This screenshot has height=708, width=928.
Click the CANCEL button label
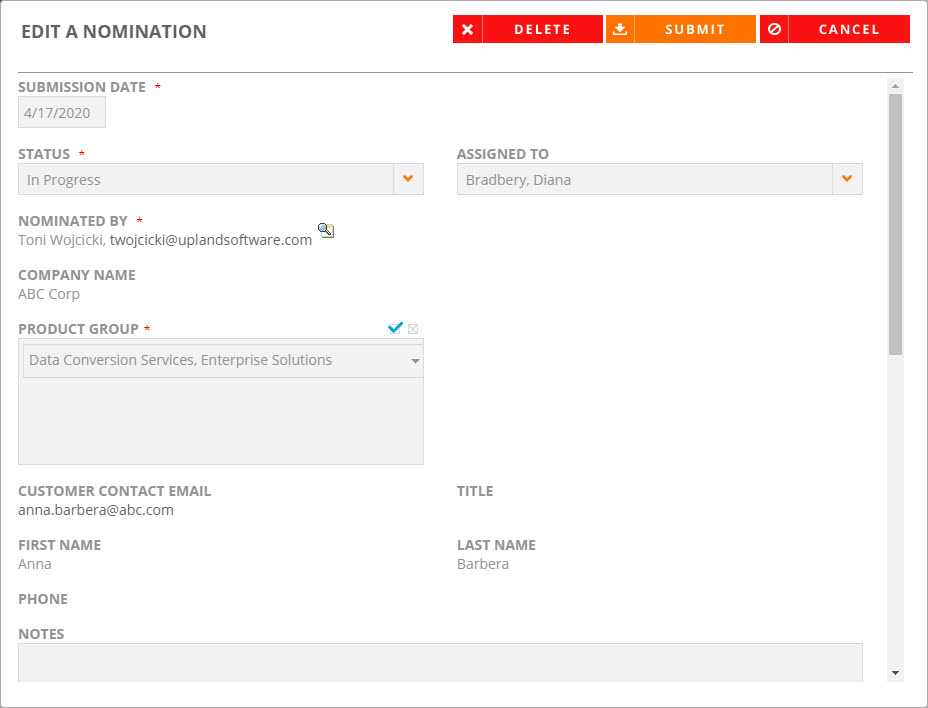coord(849,30)
